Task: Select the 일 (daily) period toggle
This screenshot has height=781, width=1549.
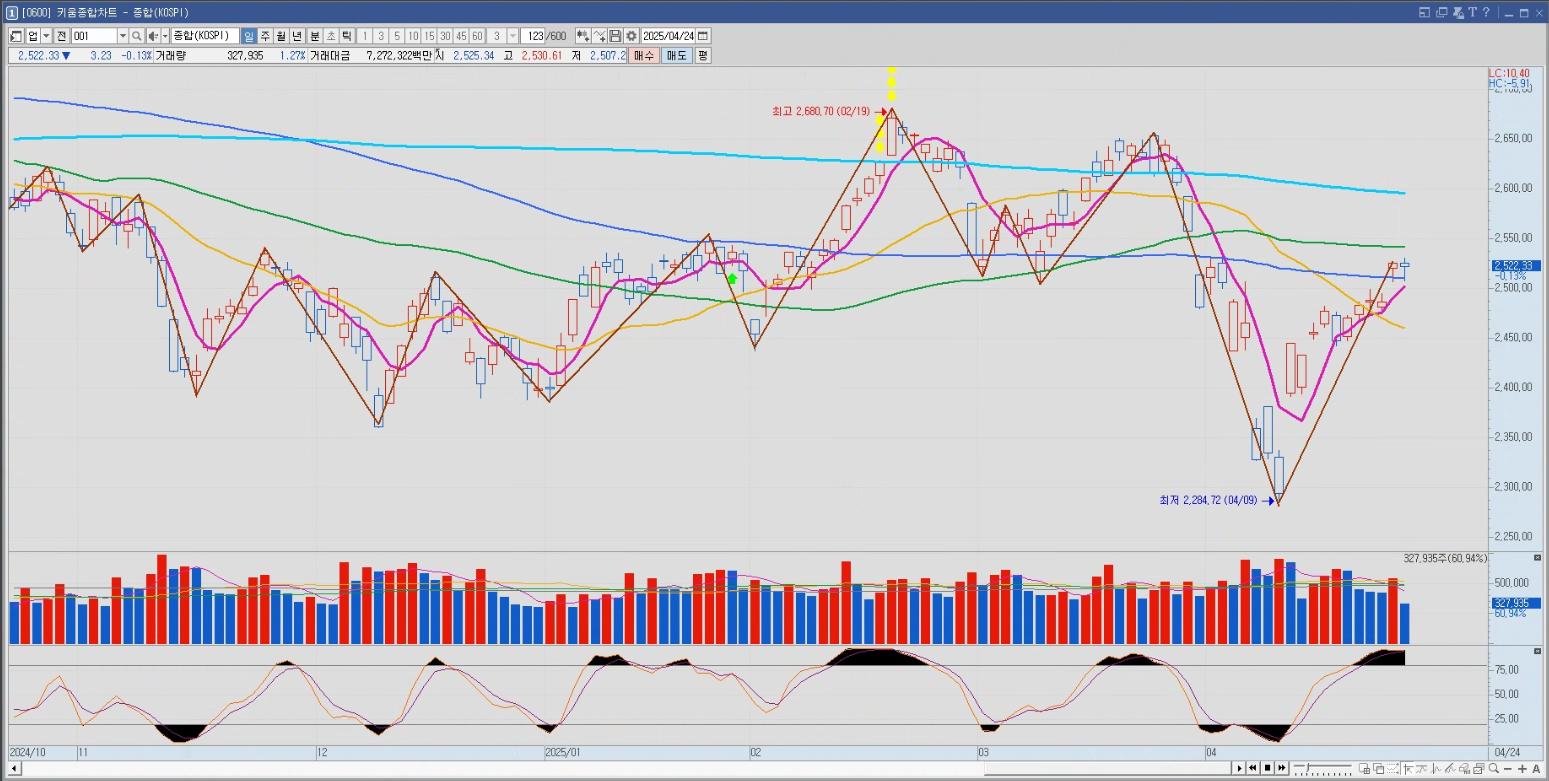Action: [x=250, y=35]
